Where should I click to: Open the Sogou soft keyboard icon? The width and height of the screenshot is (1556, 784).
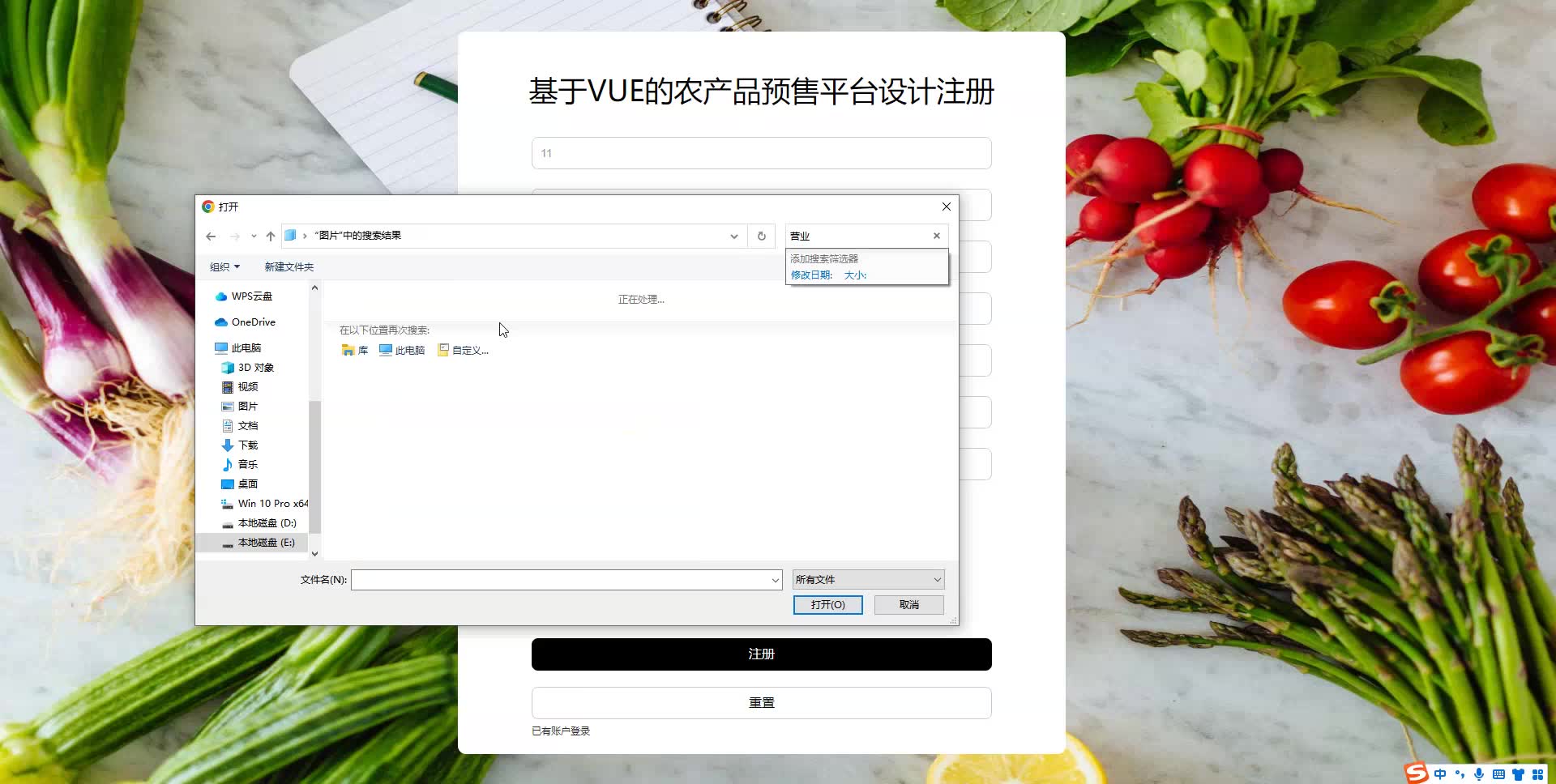(x=1498, y=774)
